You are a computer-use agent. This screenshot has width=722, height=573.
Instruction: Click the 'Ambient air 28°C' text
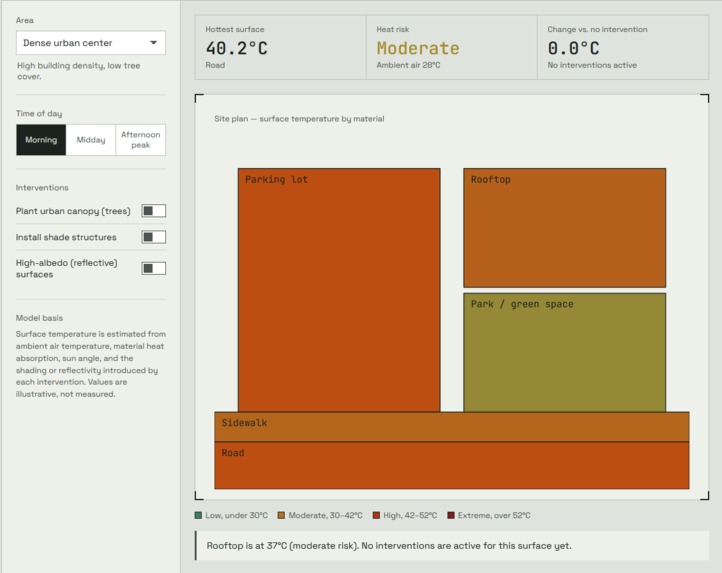tap(408, 65)
